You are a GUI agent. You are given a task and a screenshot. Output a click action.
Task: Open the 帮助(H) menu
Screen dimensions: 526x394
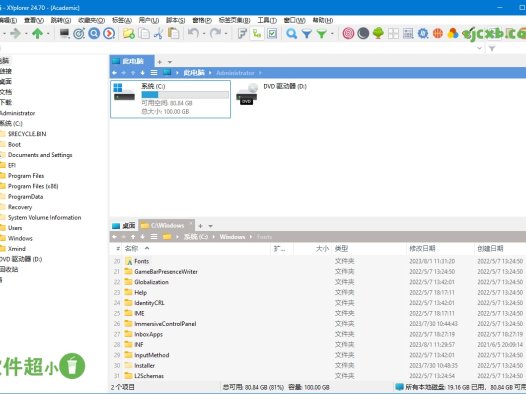tap(323, 20)
